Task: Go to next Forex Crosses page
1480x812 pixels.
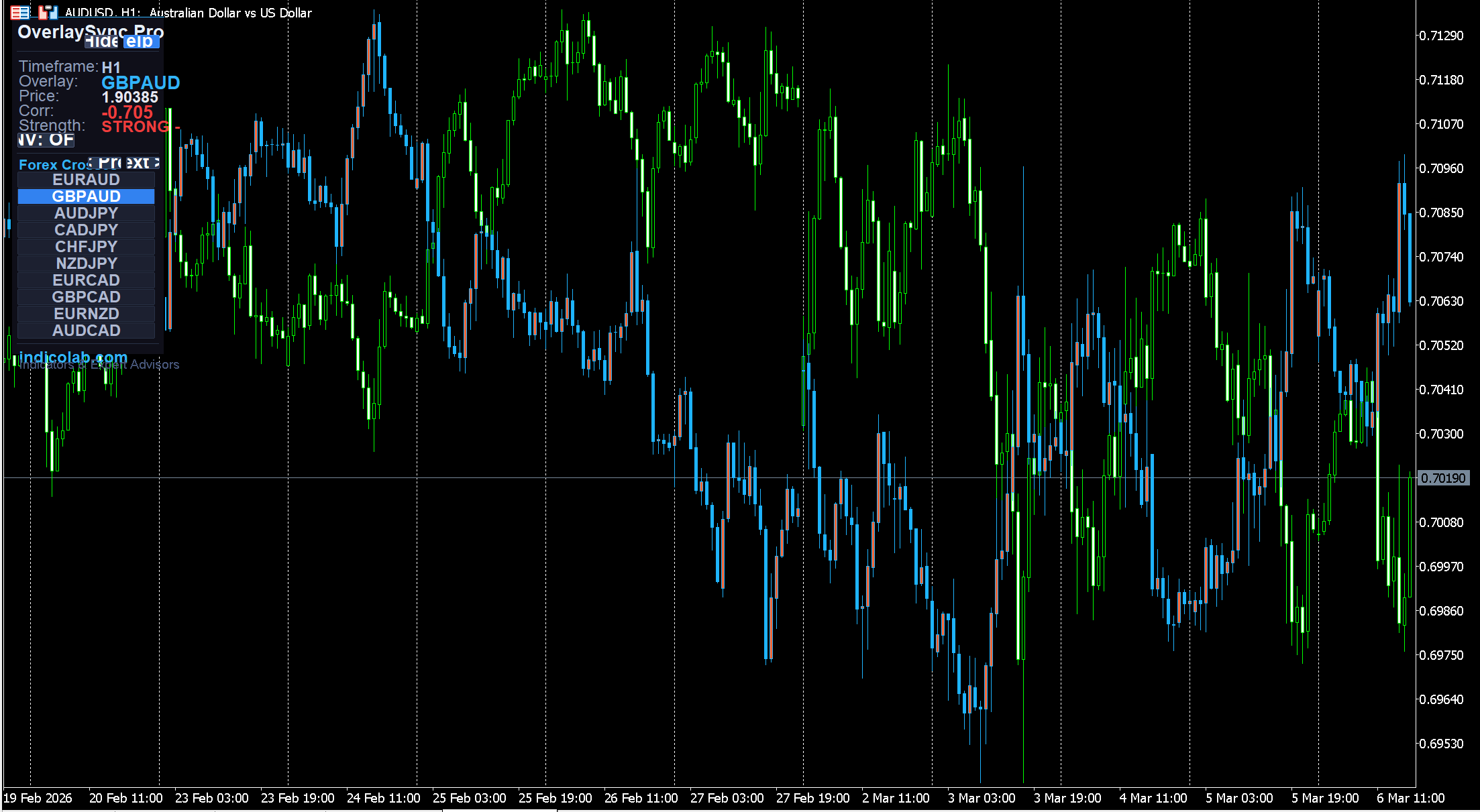Action: pyautogui.click(x=142, y=163)
